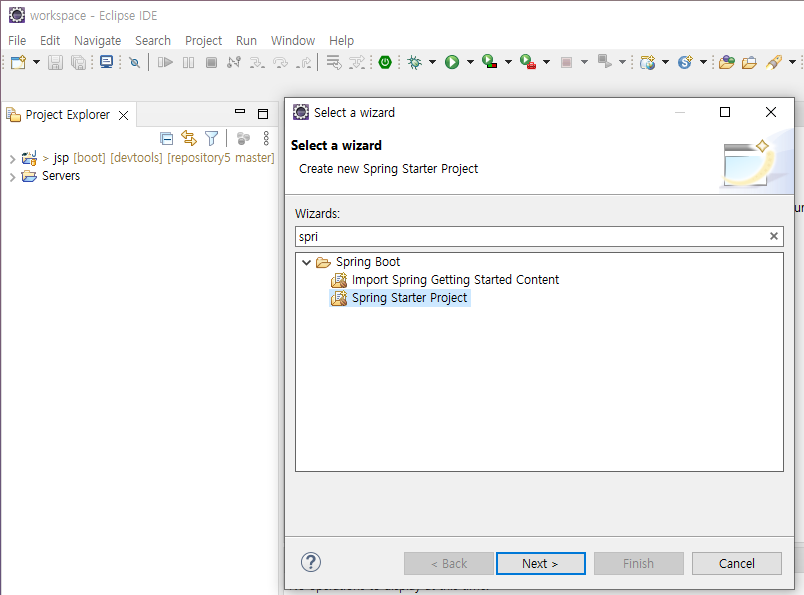Click the Next > button
804x595 pixels.
[540, 564]
